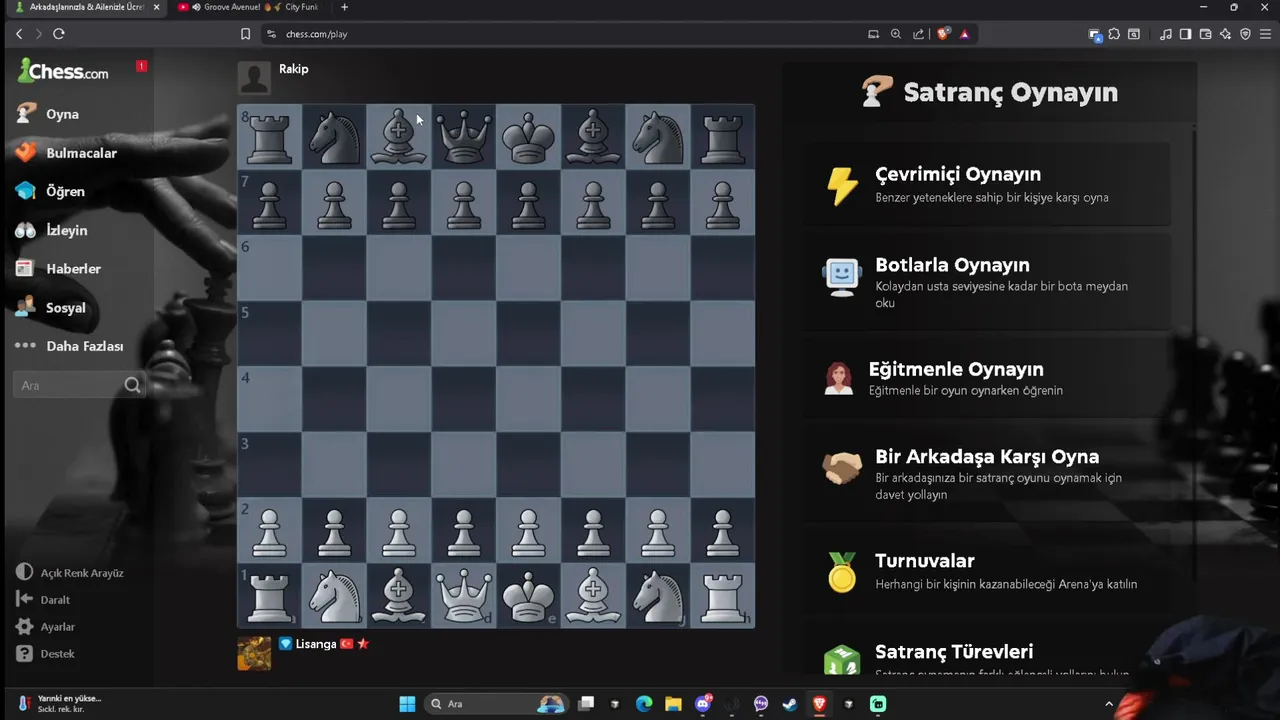The height and width of the screenshot is (720, 1280).
Task: Open the Leo AI sparkle icon
Action: click(1225, 34)
